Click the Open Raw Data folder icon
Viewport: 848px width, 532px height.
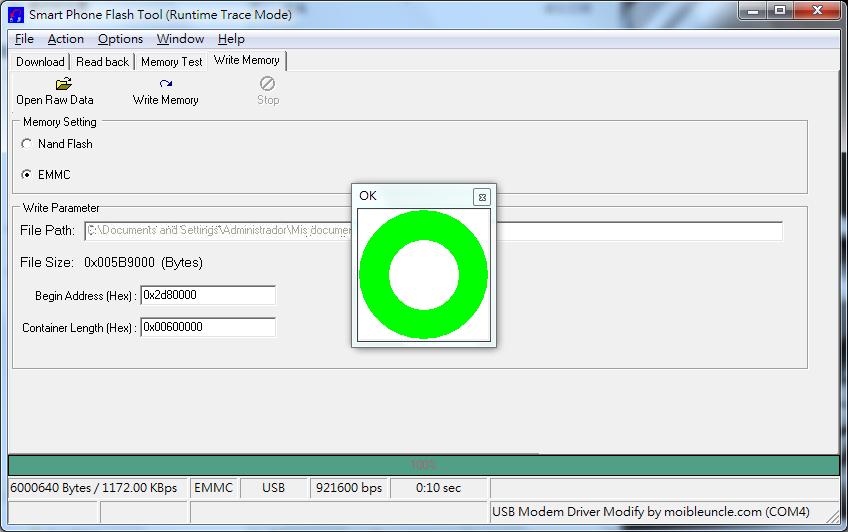(63, 84)
